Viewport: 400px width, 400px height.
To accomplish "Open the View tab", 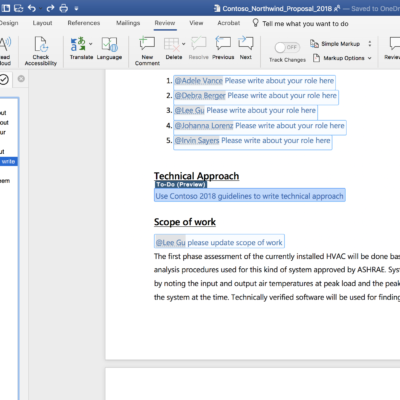I will point(196,23).
